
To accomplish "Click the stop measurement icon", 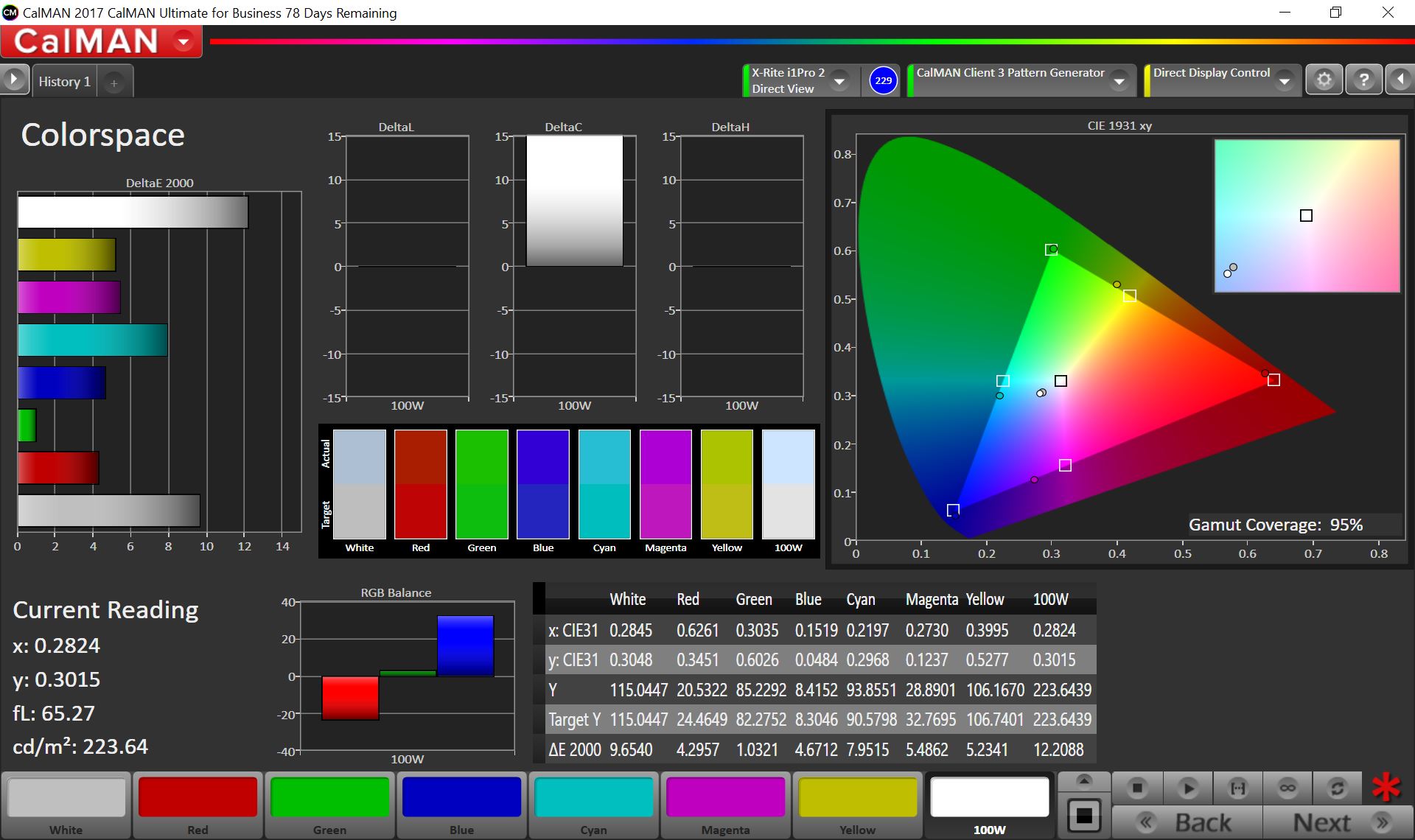I will coord(1137,788).
